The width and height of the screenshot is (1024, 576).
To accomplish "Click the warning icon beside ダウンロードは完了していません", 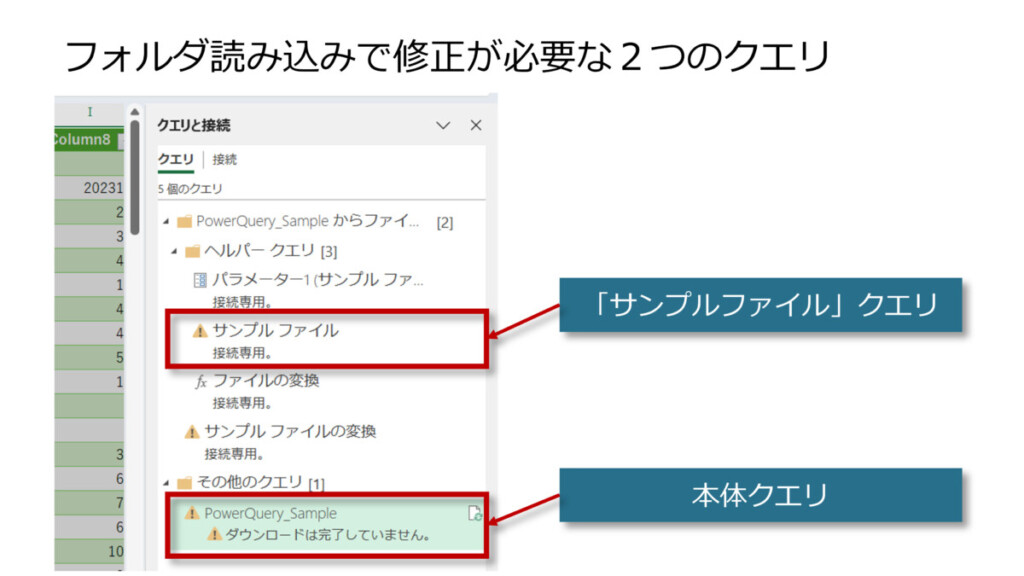I will [x=213, y=535].
